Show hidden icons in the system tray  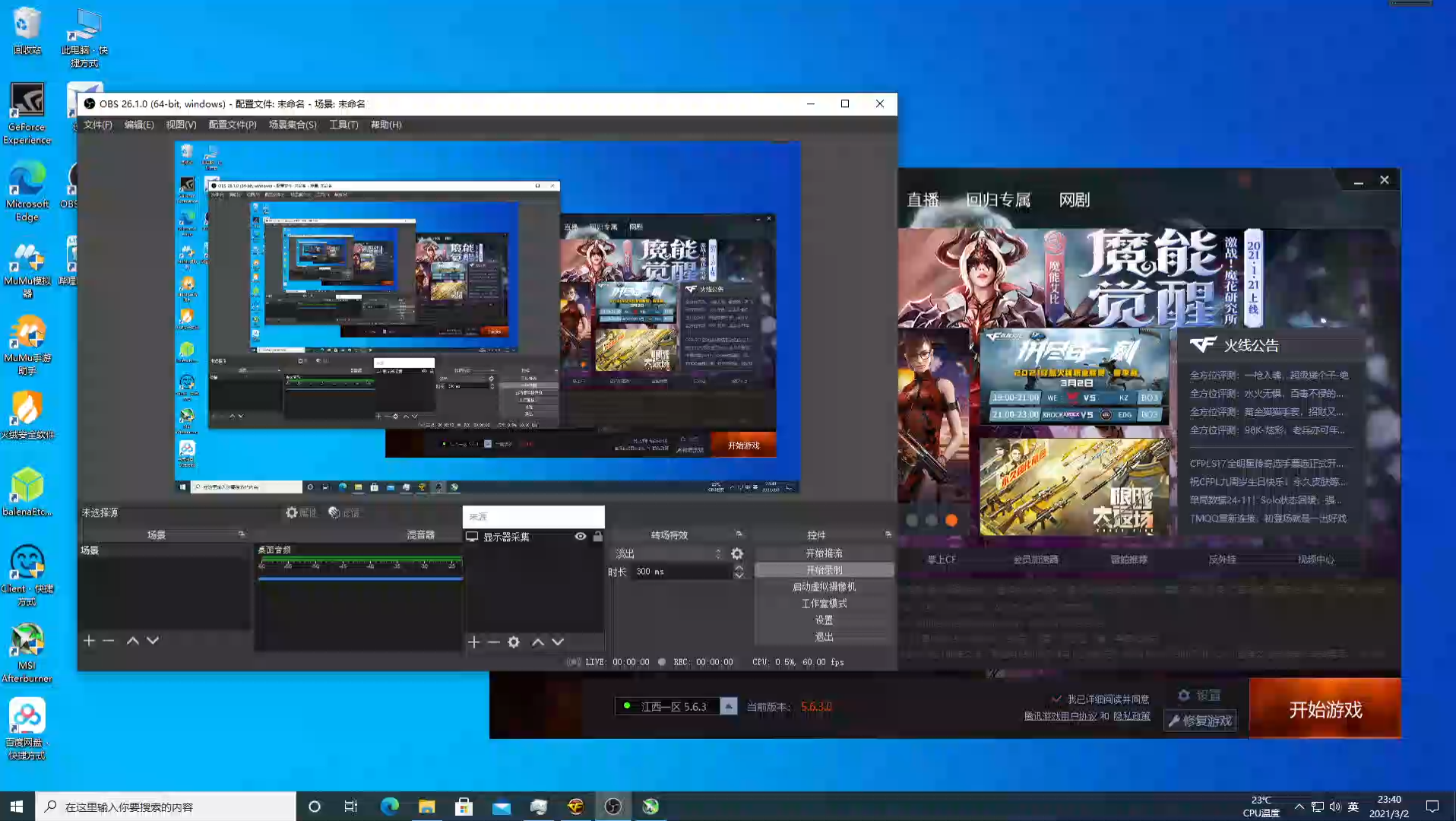click(x=1299, y=807)
